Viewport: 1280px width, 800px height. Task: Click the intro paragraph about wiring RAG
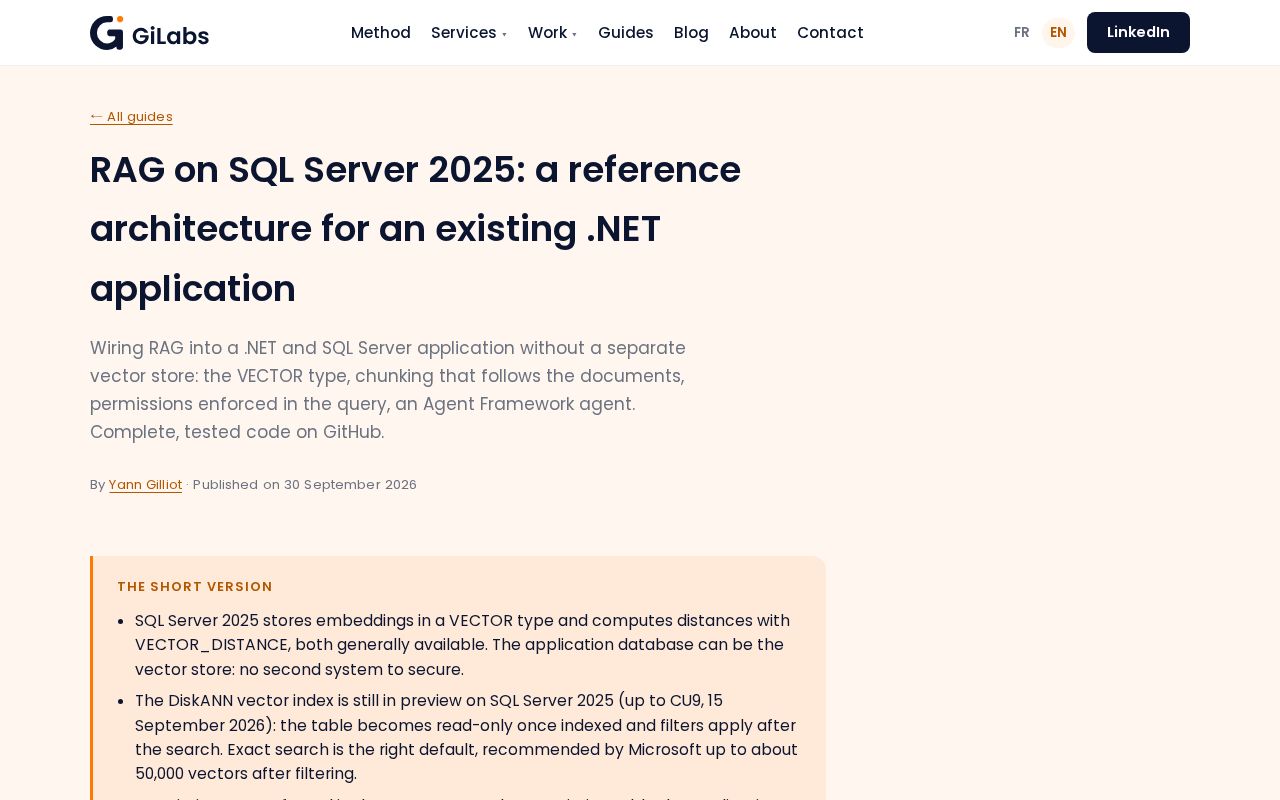[x=388, y=390]
